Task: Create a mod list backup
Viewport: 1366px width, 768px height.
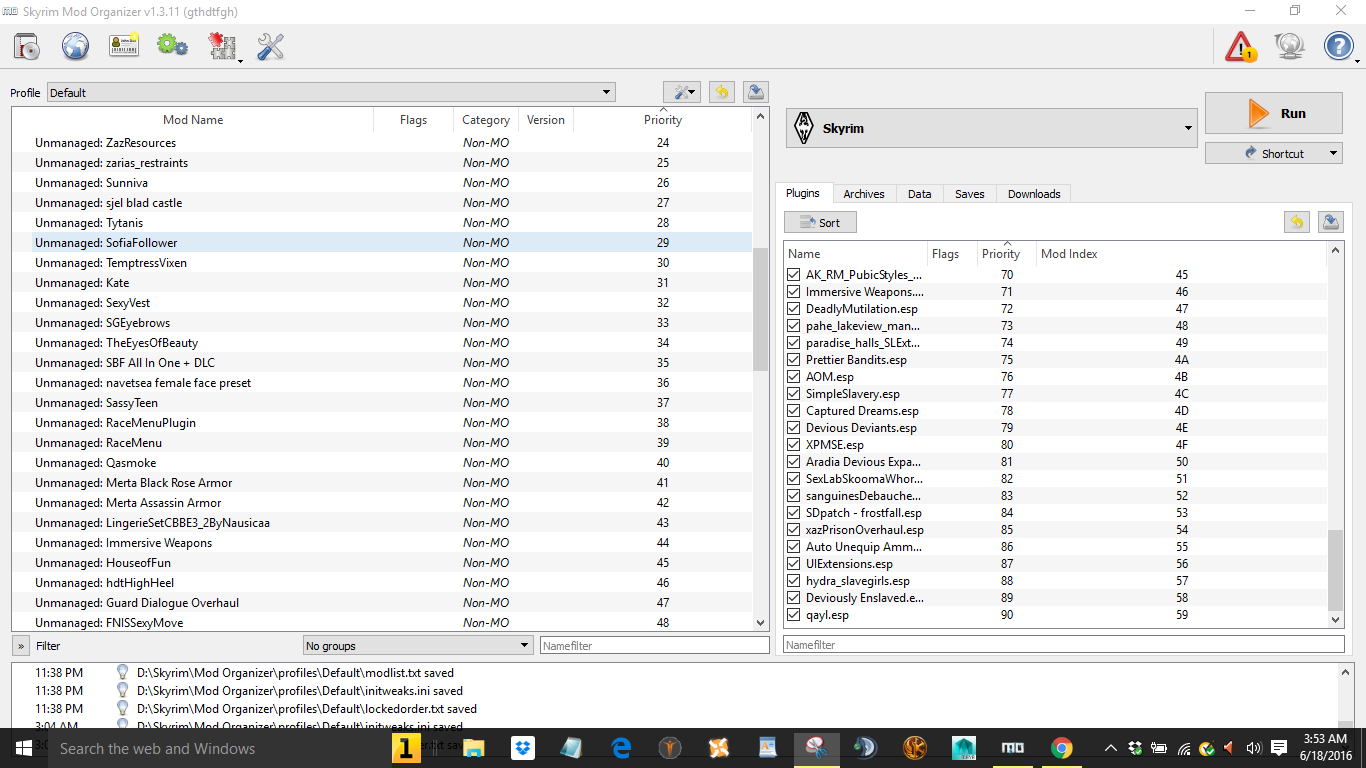Action: 756,92
